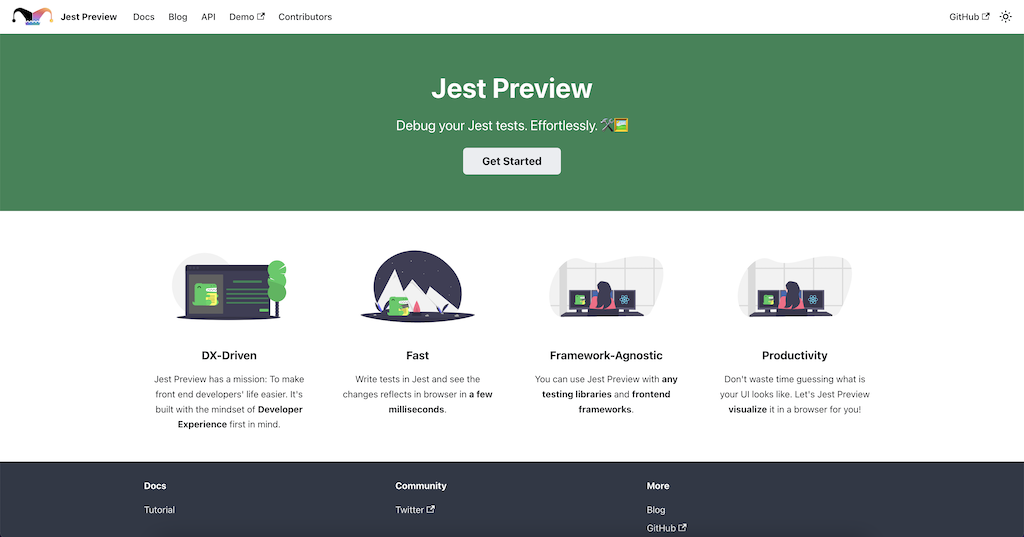Open the Blog navbar item
This screenshot has height=537, width=1024.
178,17
